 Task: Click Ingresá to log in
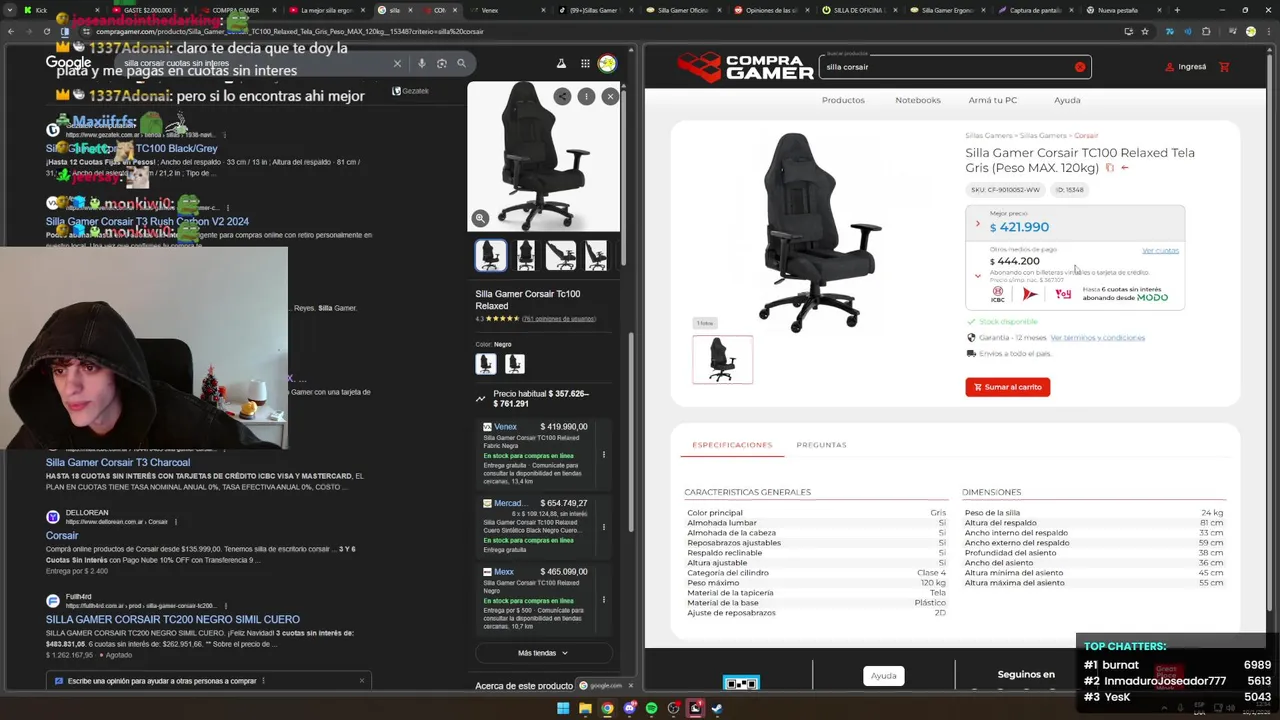[1186, 67]
